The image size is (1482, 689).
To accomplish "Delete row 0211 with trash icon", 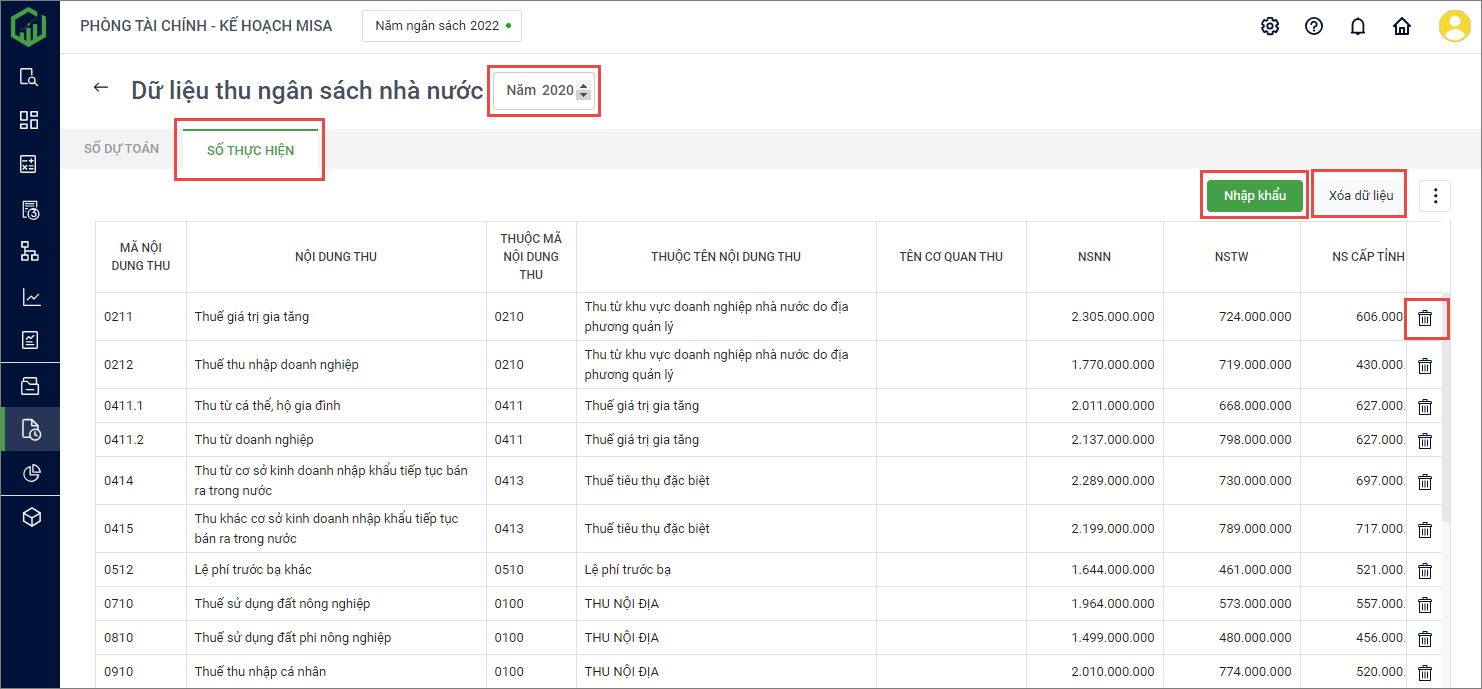I will point(1425,318).
